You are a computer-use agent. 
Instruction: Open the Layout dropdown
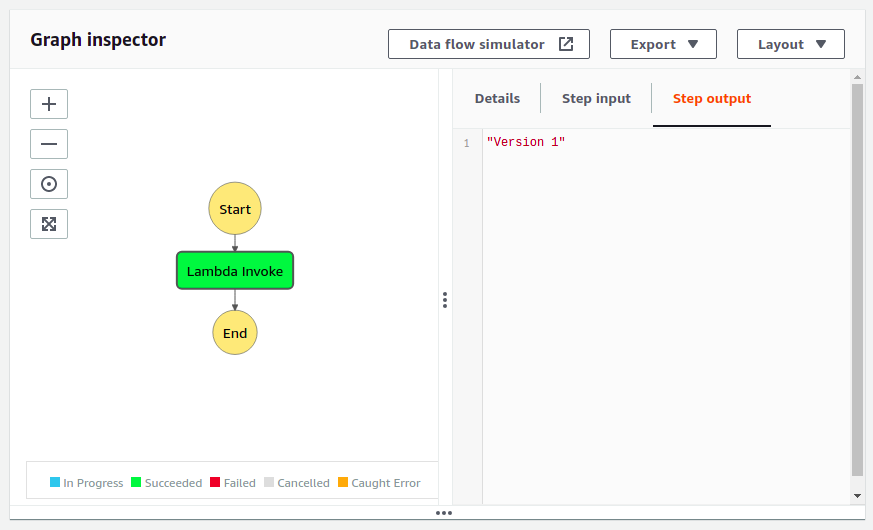click(x=791, y=44)
